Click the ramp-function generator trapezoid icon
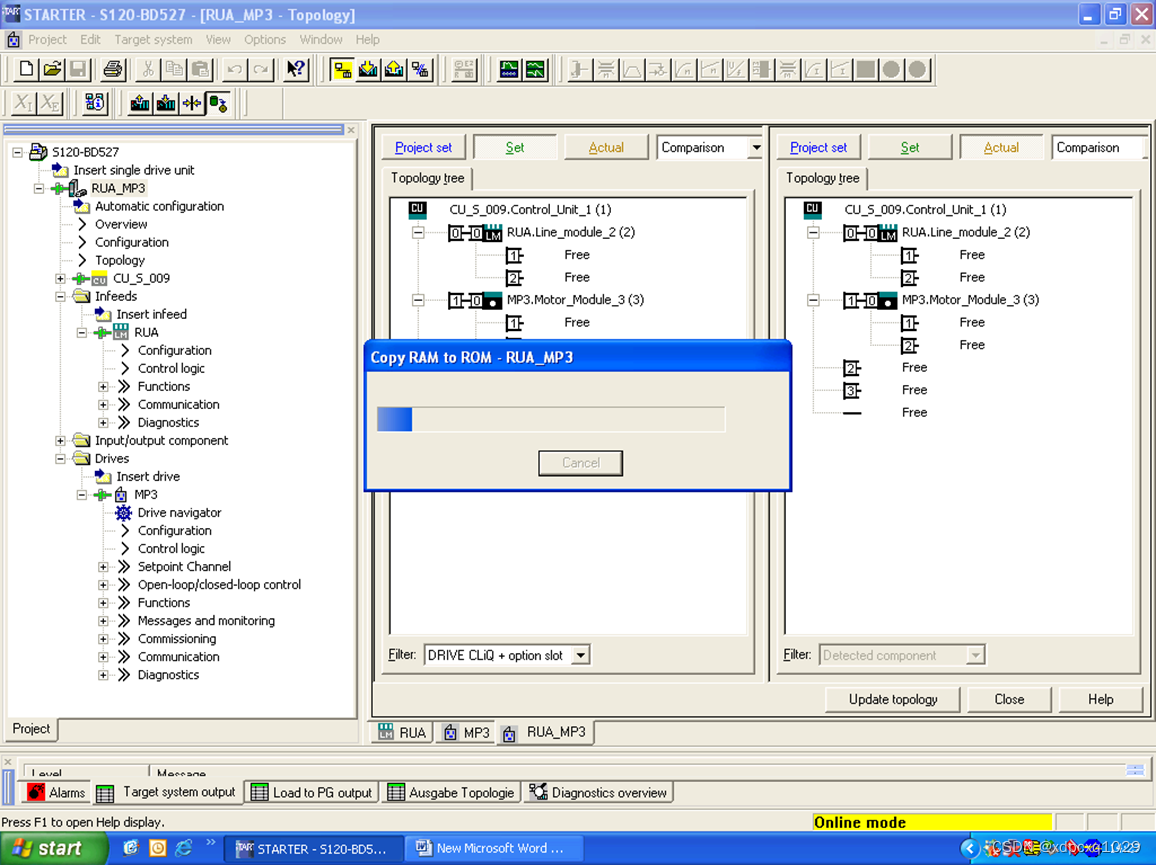Screen dimensions: 1156x865 click(x=632, y=69)
